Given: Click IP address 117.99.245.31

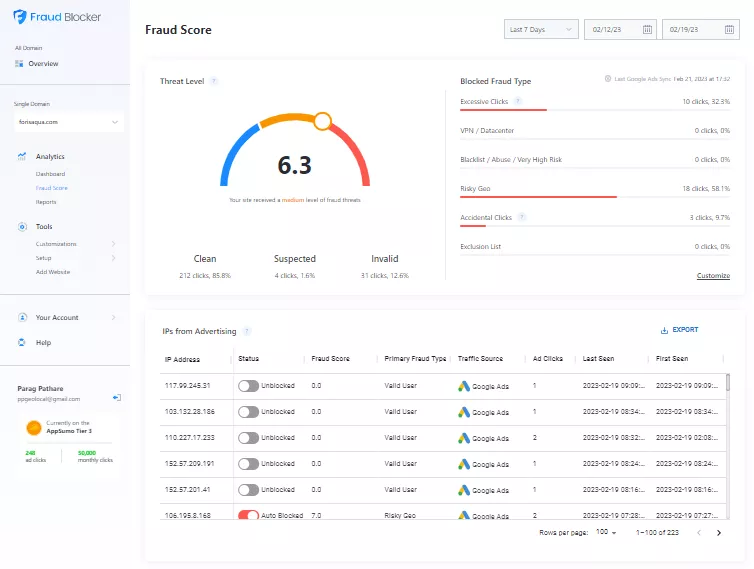Looking at the screenshot, I should coord(188,386).
